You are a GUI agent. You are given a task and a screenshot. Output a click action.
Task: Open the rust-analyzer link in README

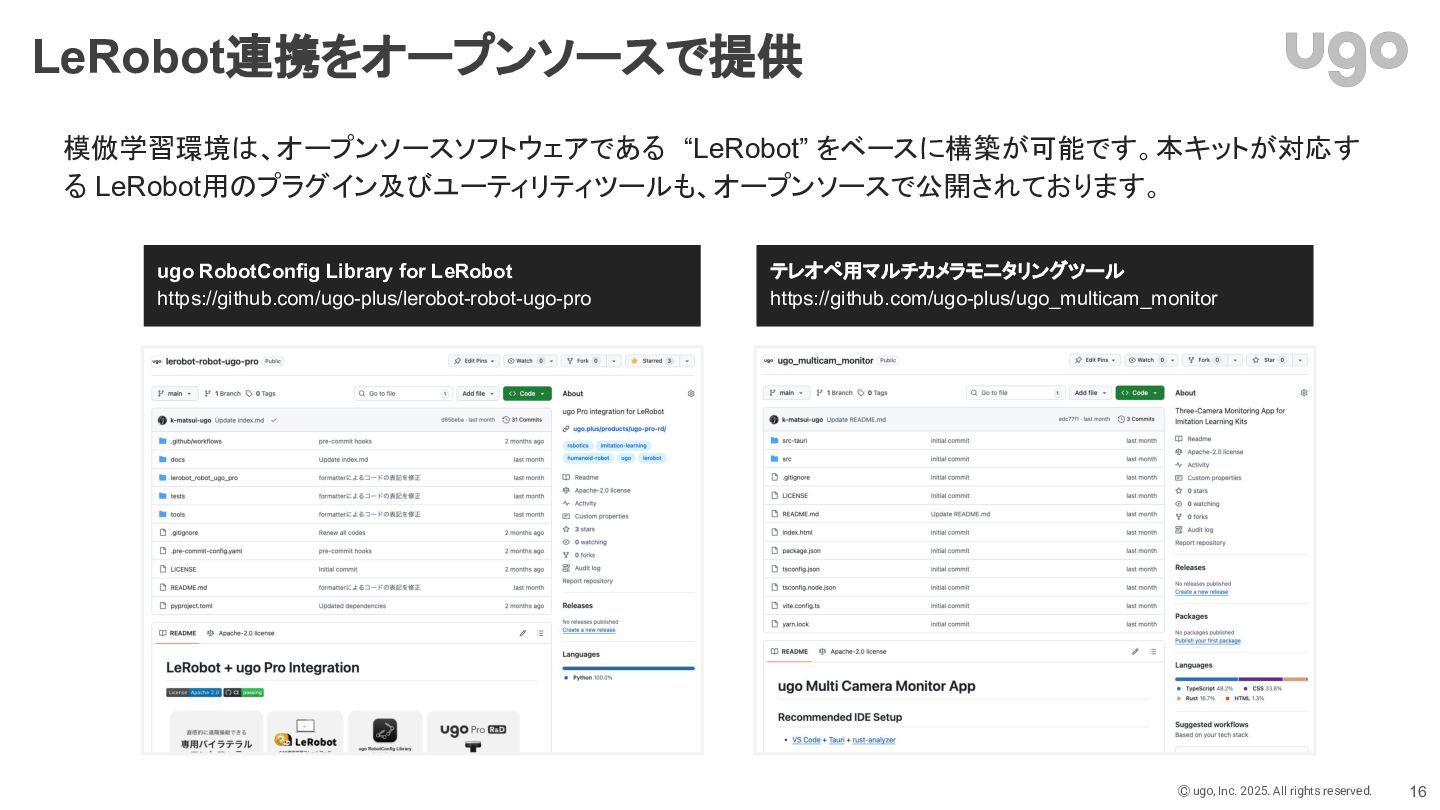click(x=874, y=740)
